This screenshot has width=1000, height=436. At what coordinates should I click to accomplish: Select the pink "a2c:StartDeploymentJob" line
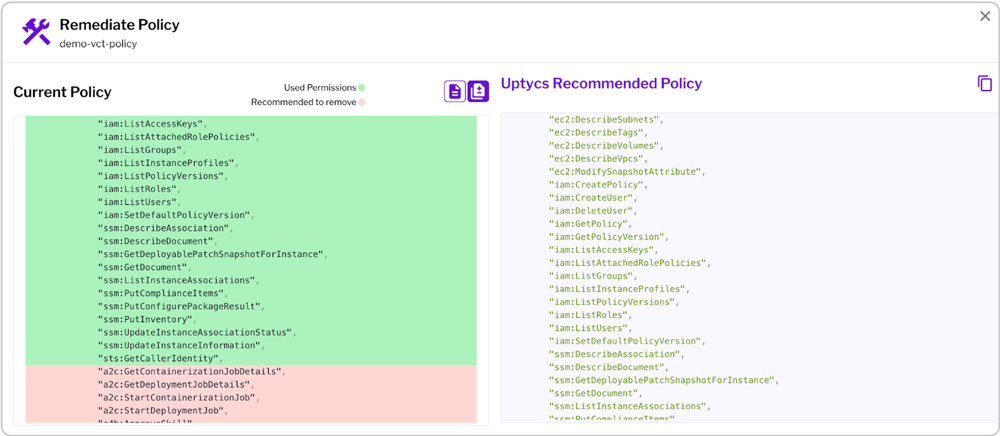(163, 411)
